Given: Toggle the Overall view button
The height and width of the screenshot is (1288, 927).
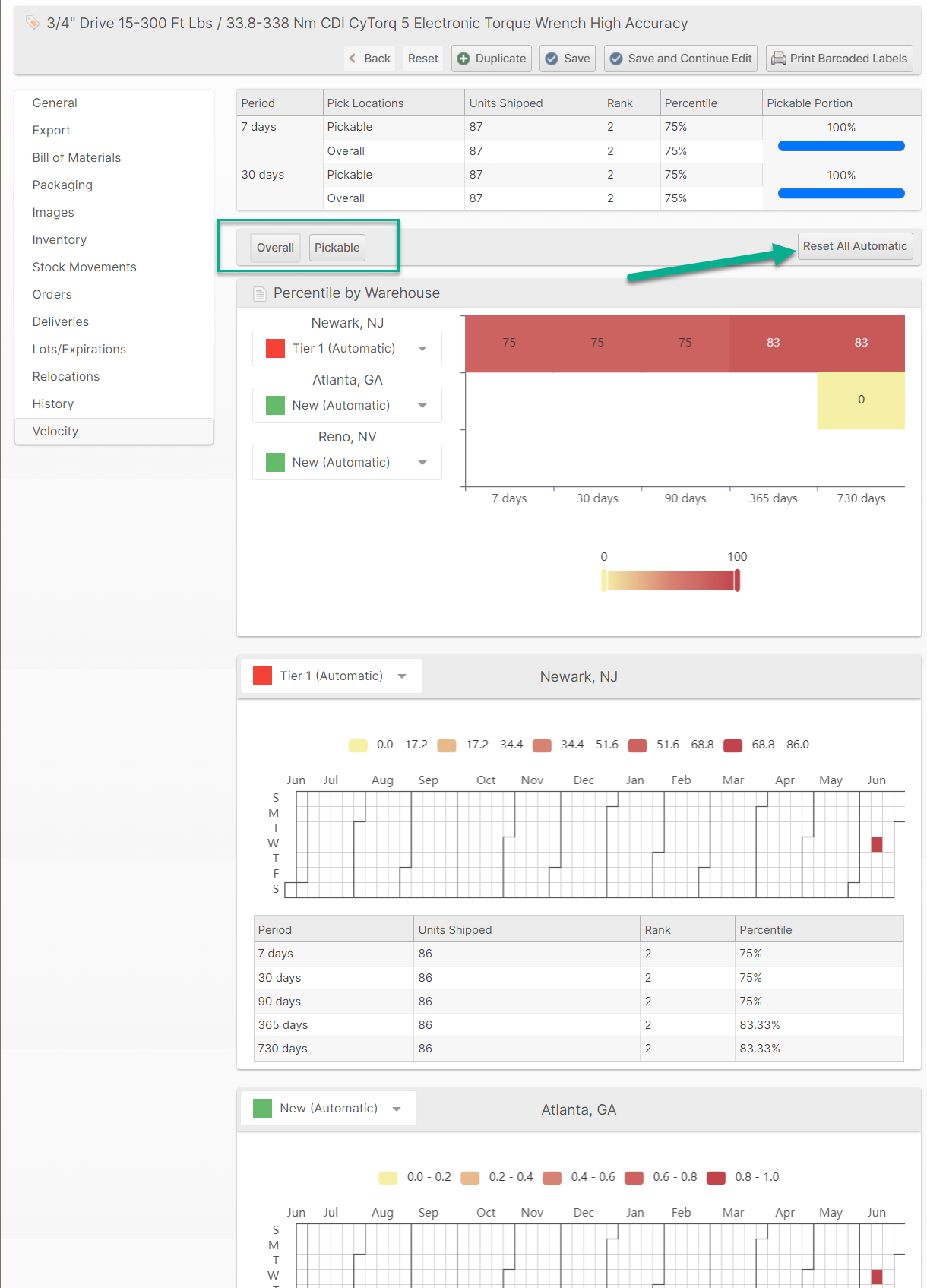Looking at the screenshot, I should tap(275, 248).
